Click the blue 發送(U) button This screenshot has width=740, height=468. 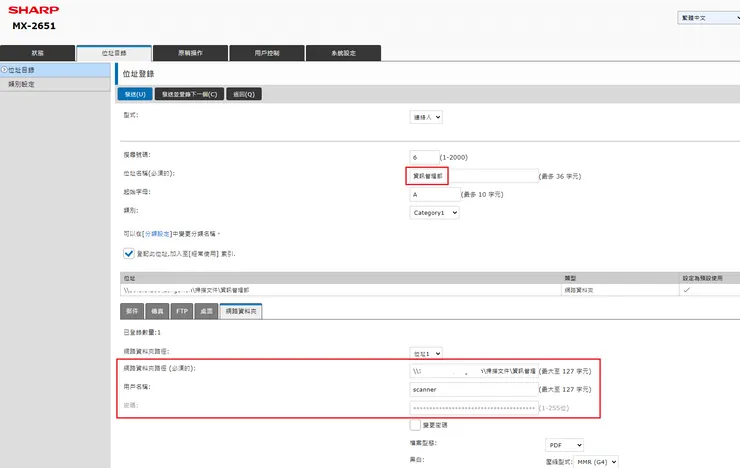pyautogui.click(x=135, y=94)
